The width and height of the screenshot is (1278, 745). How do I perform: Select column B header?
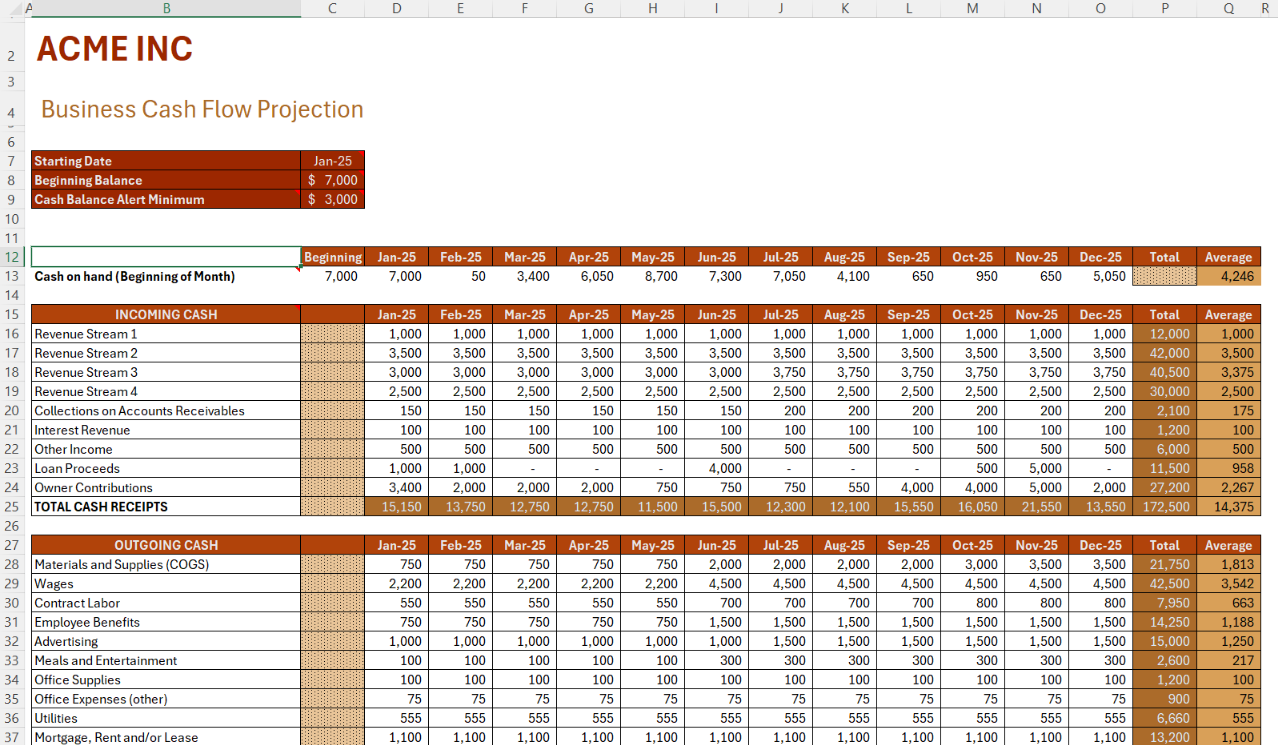coord(166,8)
